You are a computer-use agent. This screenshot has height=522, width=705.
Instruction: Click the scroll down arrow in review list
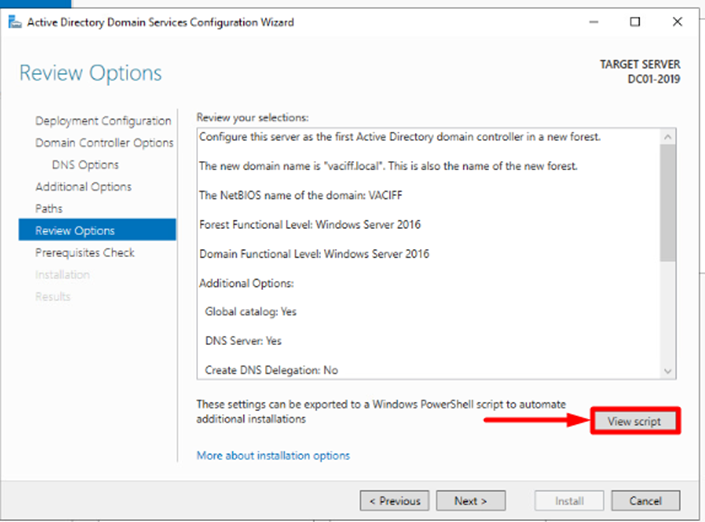click(669, 370)
